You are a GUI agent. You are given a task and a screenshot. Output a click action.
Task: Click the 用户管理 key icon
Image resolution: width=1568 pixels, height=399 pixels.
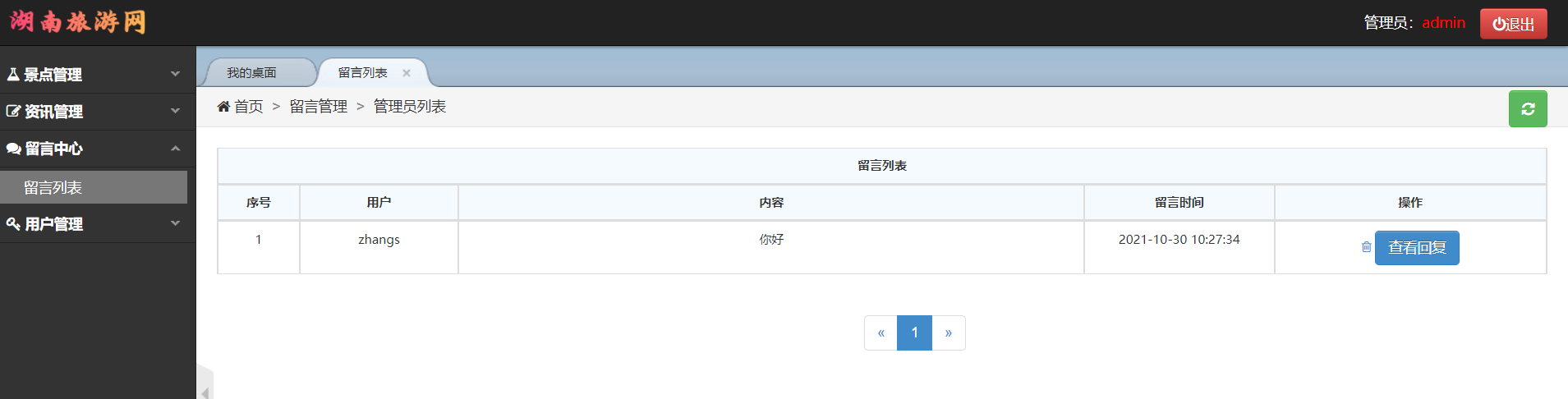(x=13, y=223)
